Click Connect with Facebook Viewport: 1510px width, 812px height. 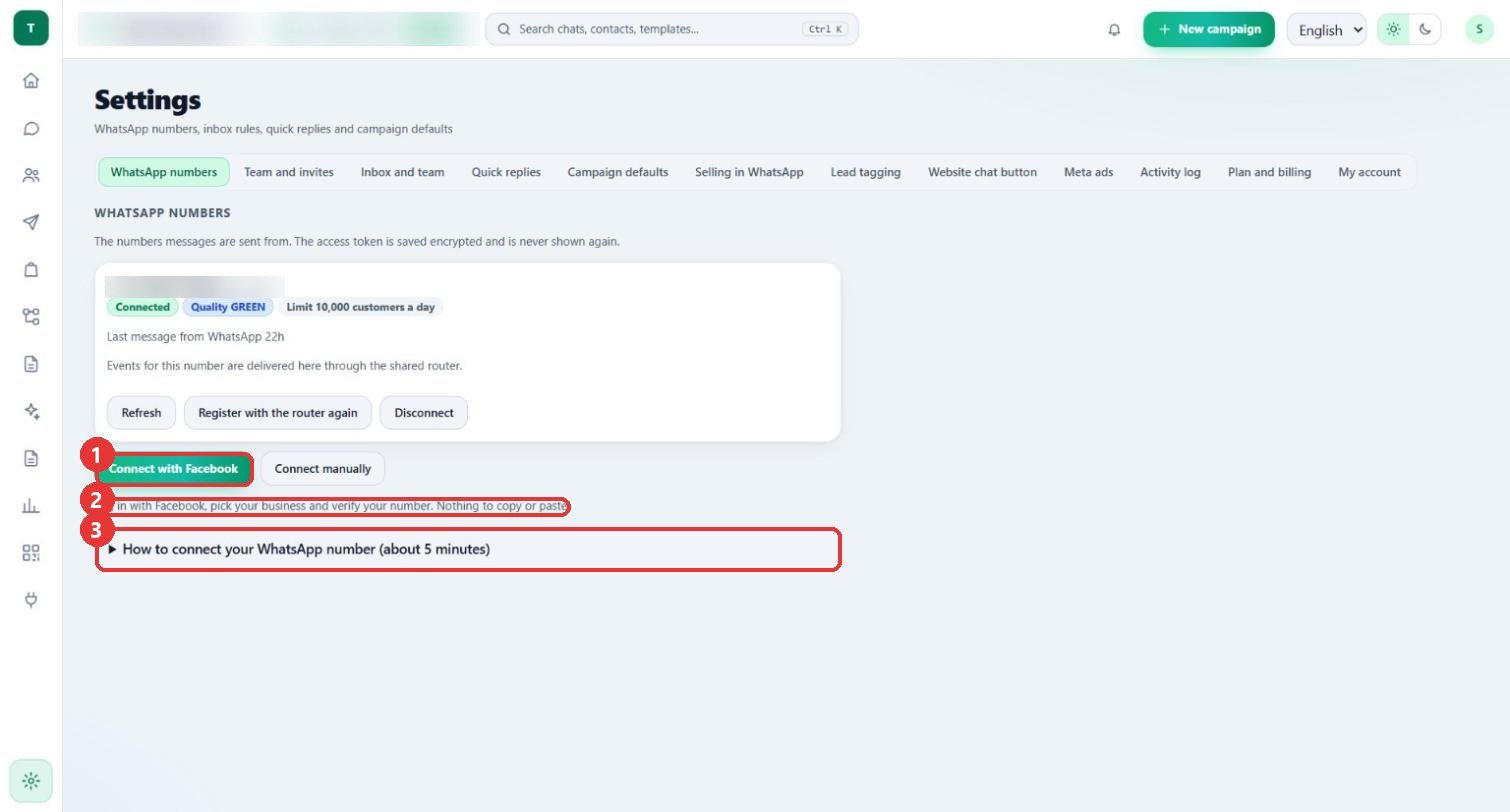click(173, 468)
